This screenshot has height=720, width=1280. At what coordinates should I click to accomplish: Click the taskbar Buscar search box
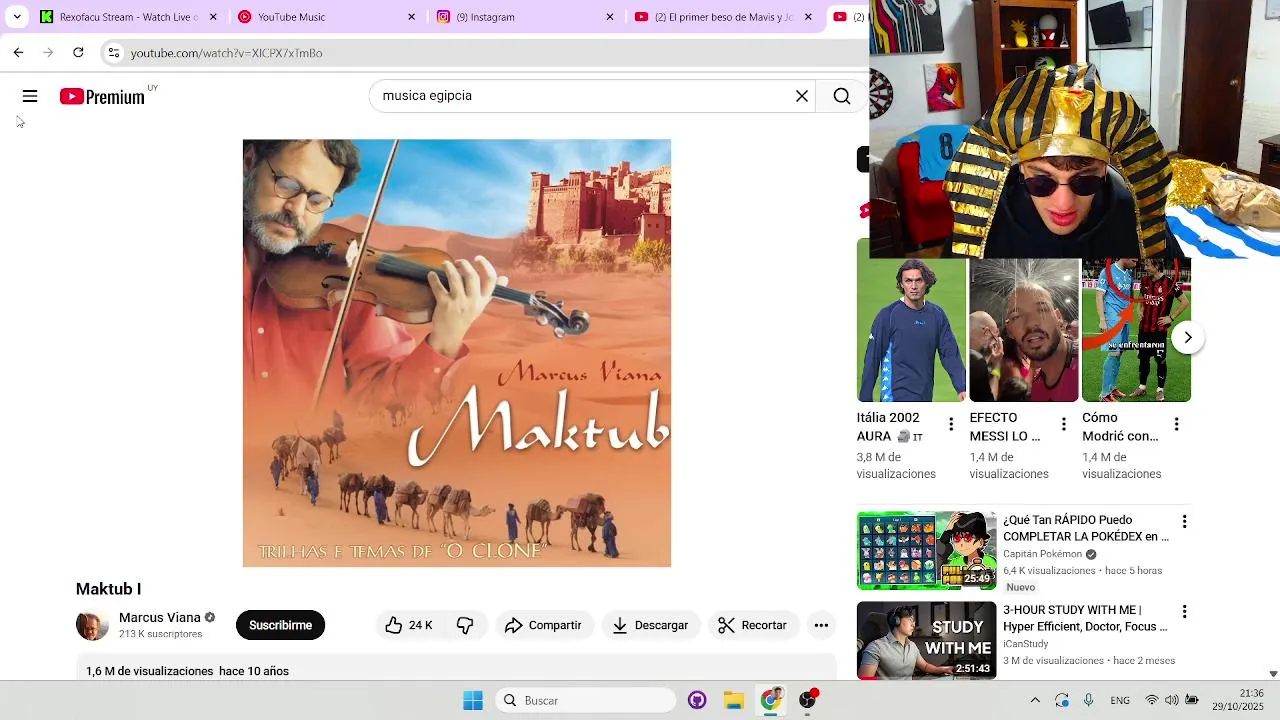[x=585, y=700]
